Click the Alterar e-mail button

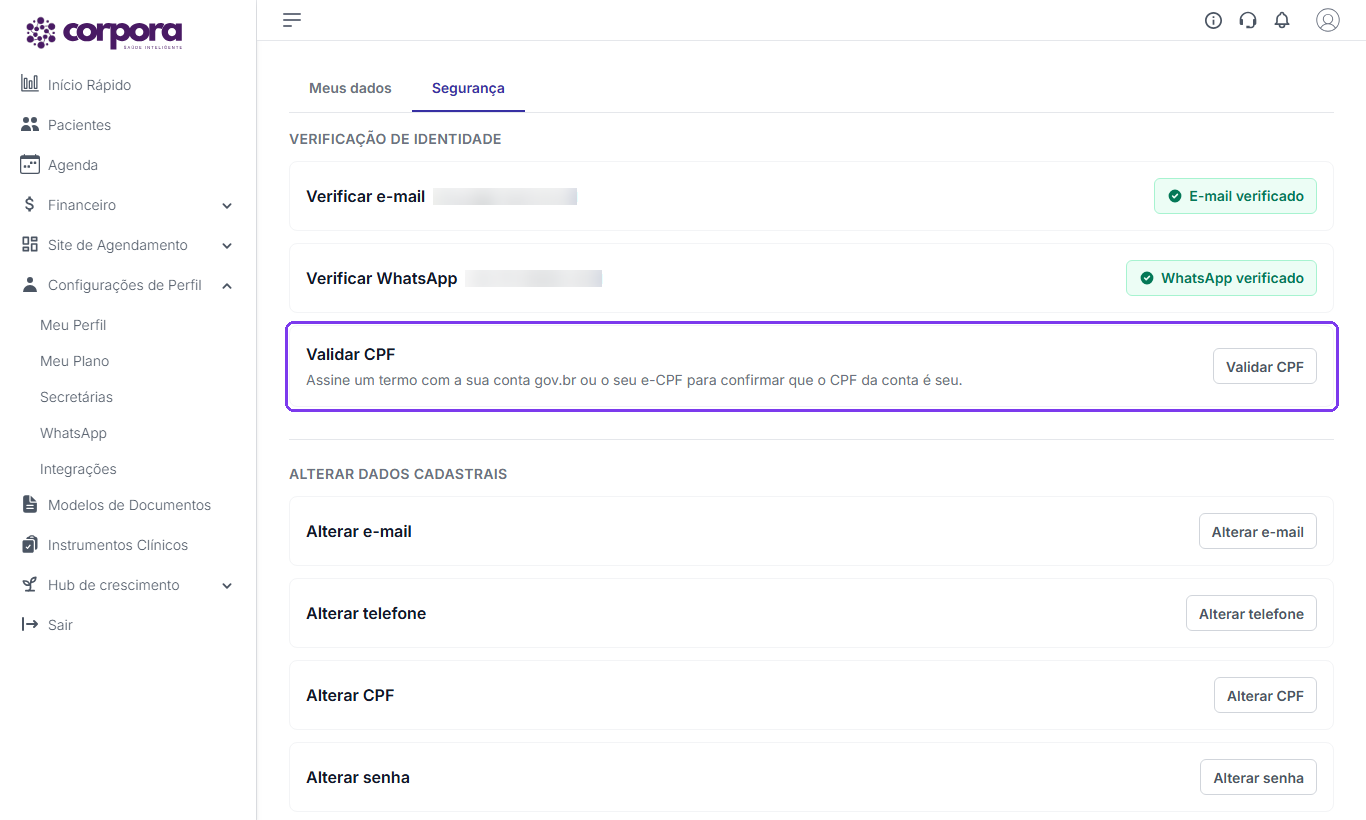click(1258, 531)
